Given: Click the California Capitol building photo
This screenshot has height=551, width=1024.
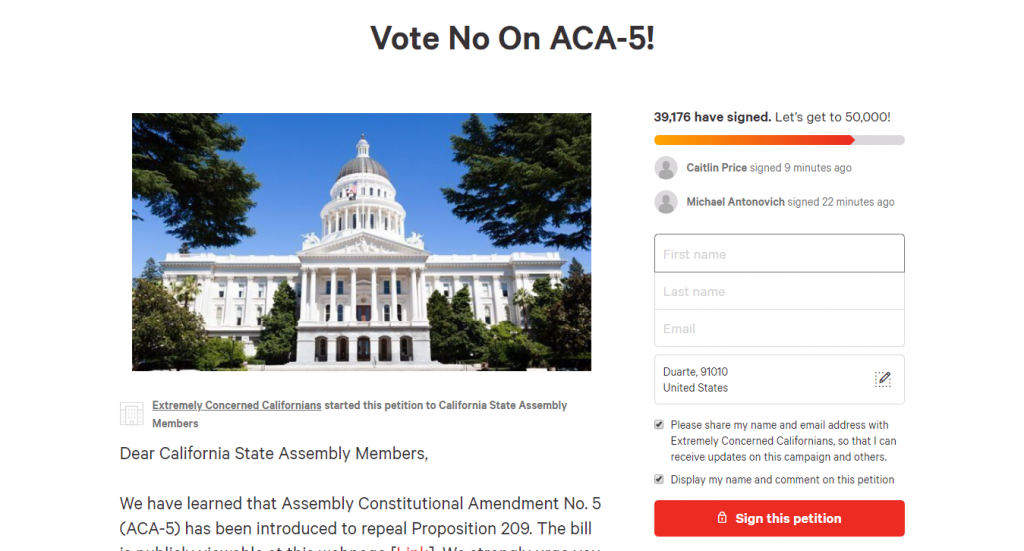Looking at the screenshot, I should (361, 242).
